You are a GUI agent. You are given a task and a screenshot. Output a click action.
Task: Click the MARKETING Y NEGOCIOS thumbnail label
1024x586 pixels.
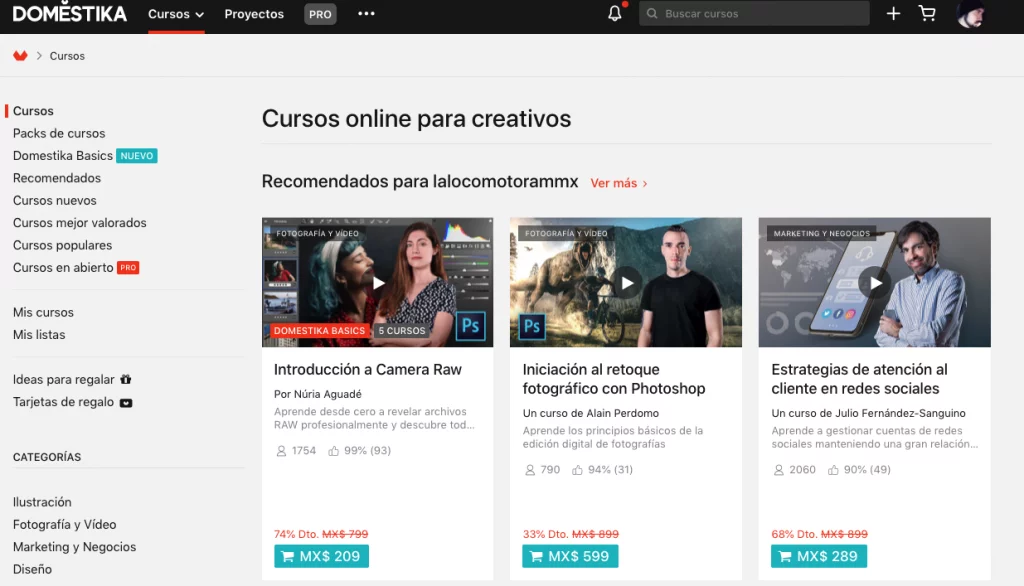(822, 233)
